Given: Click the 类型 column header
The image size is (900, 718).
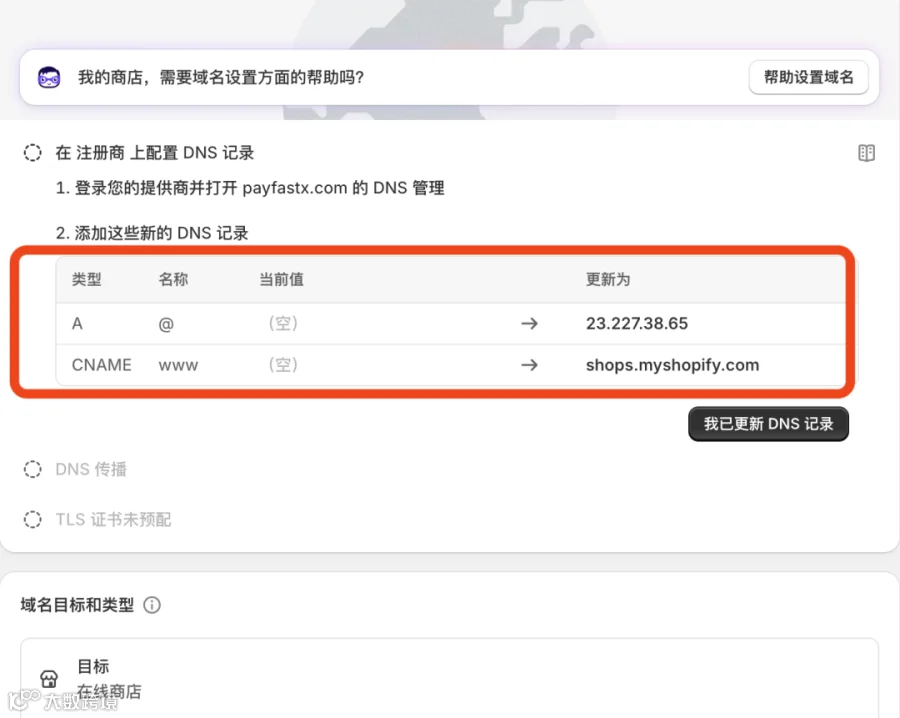Looking at the screenshot, I should [x=87, y=280].
